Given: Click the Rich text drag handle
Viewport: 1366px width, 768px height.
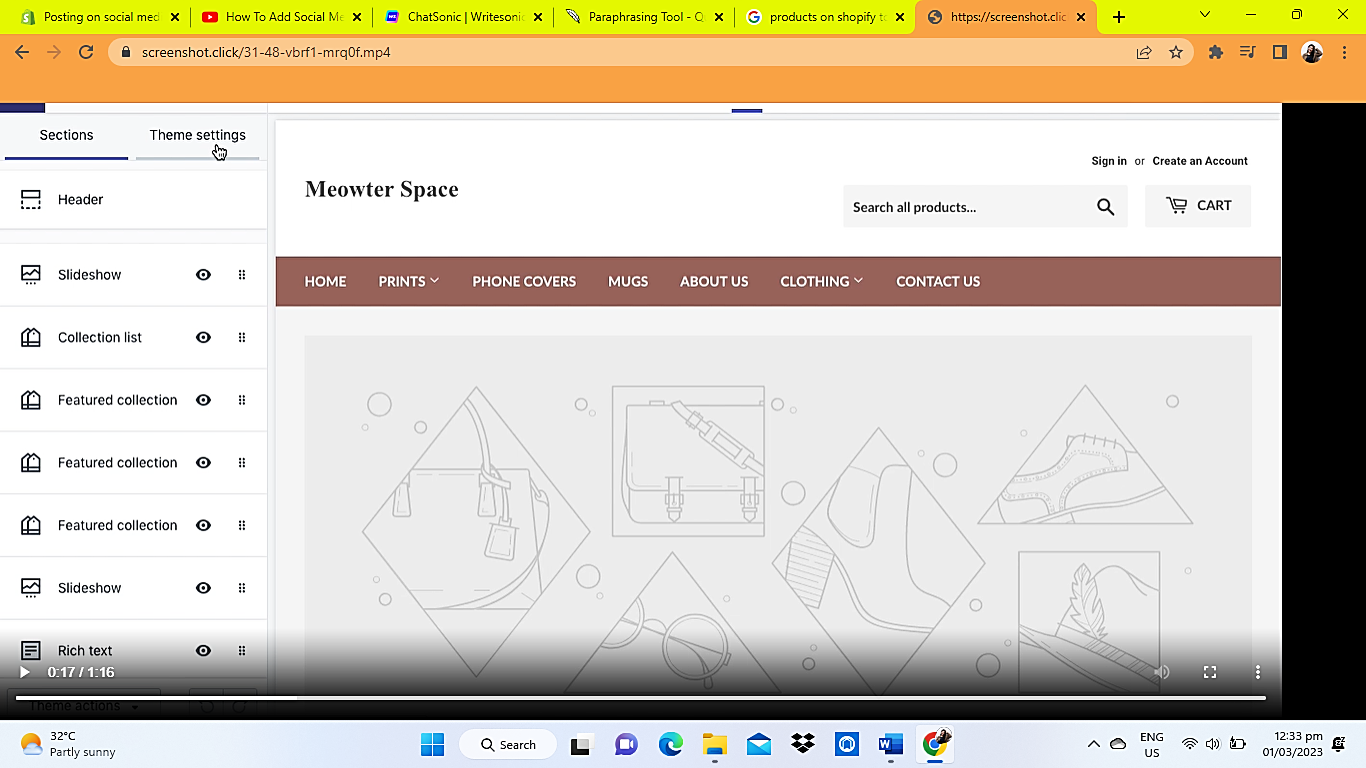Looking at the screenshot, I should click(x=242, y=651).
